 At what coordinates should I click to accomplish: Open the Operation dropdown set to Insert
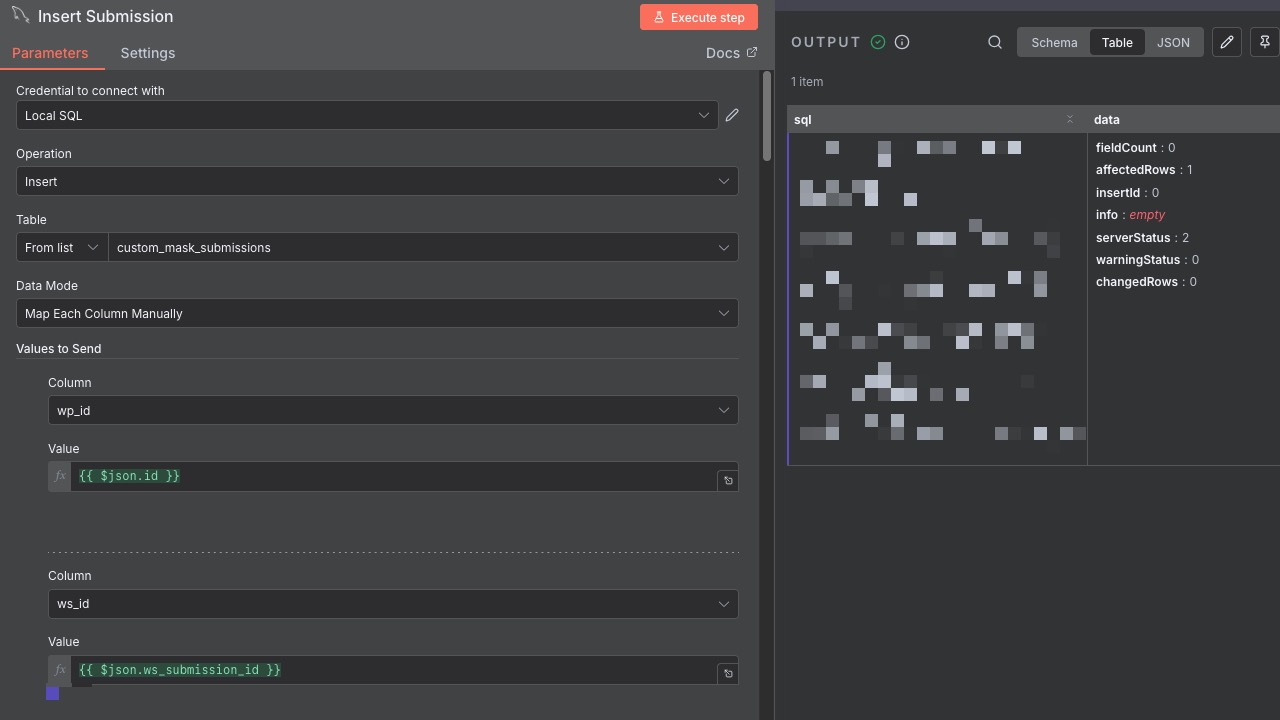pos(377,181)
